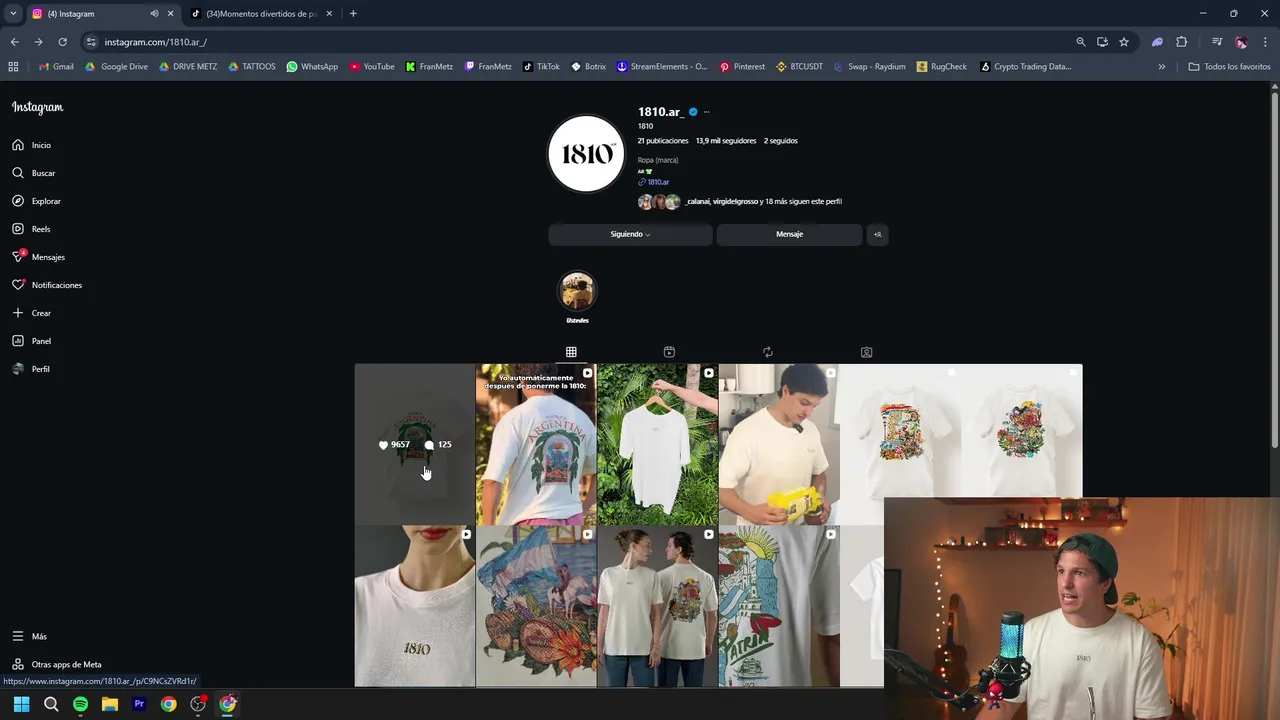Viewport: 1280px width, 720px height.
Task: Open the 'PATRIA' sun illustration post
Action: click(779, 606)
